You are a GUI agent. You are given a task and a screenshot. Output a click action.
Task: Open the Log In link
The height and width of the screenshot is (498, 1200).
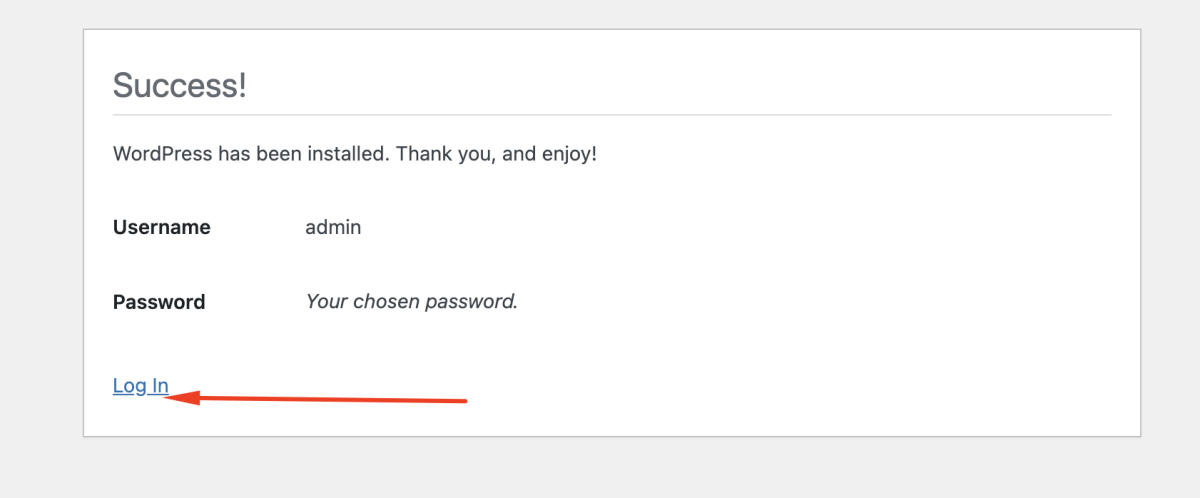click(x=140, y=386)
